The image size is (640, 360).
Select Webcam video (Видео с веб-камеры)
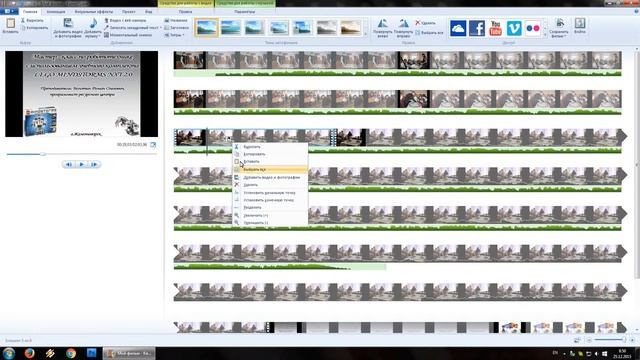126,20
